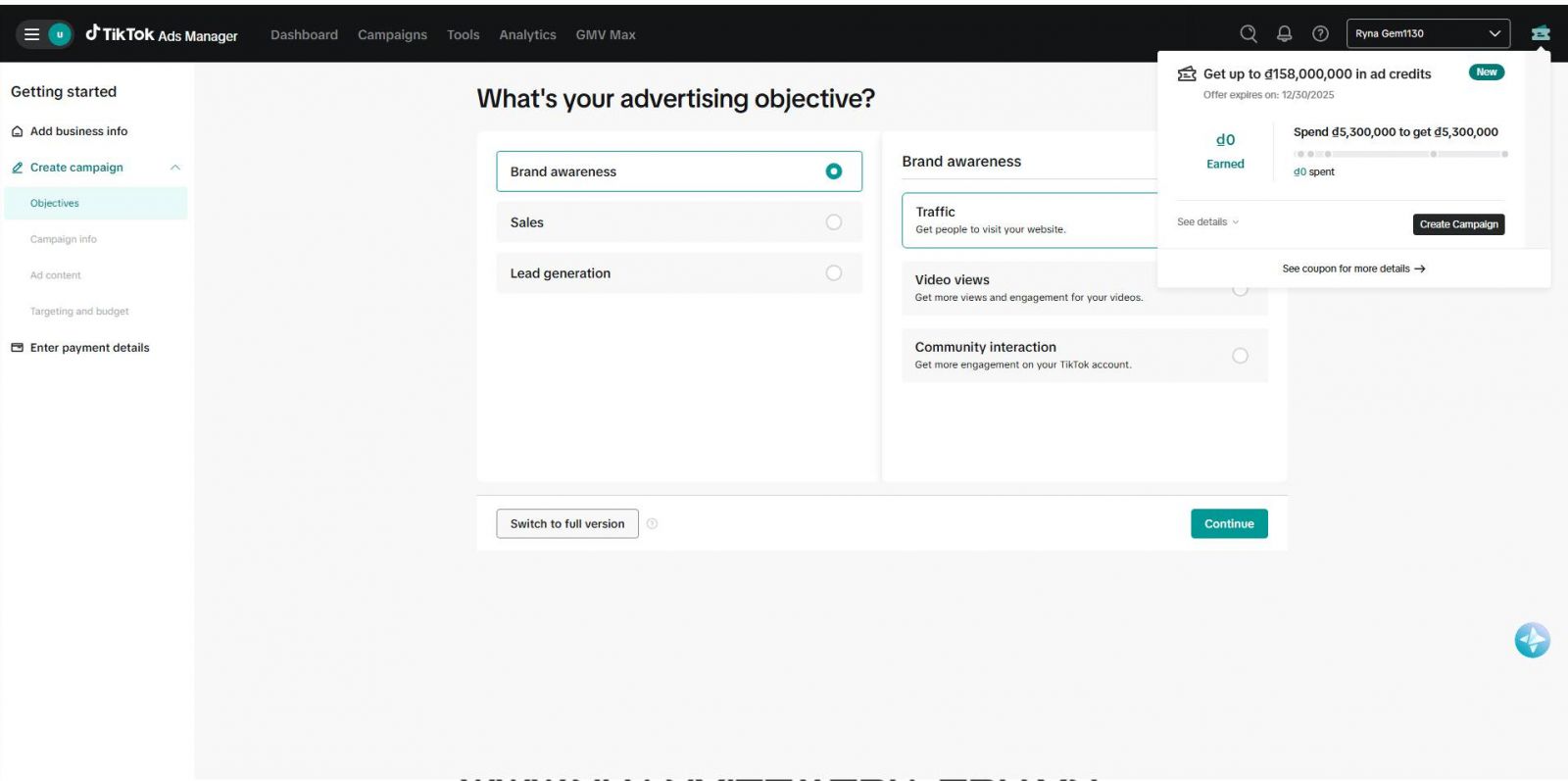Expand See details in credits panel
The image size is (1568, 781).
1208,222
